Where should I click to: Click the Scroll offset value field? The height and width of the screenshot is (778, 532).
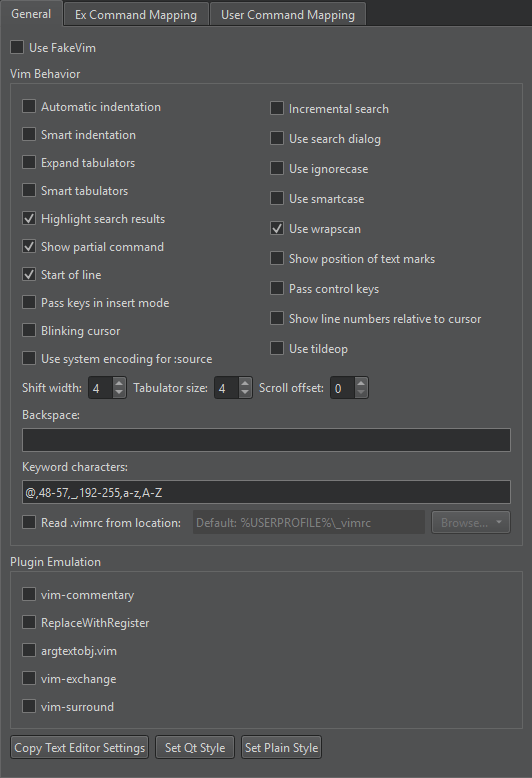[x=343, y=388]
